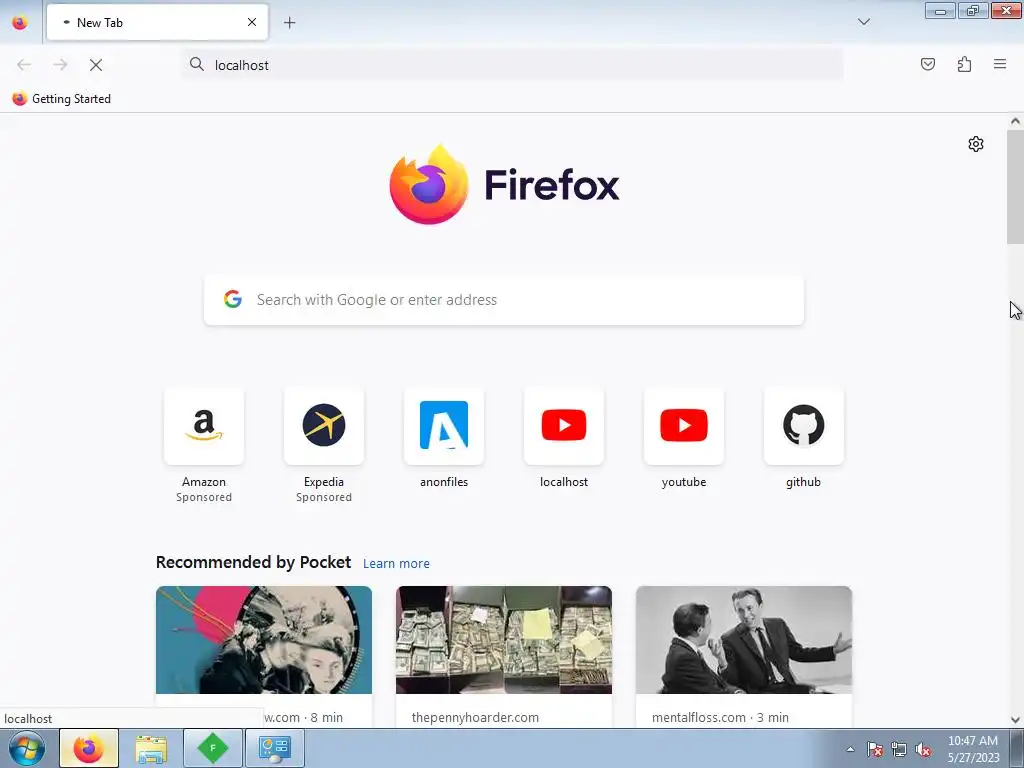This screenshot has height=768, width=1024.
Task: Click network tray icon
Action: (x=899, y=749)
